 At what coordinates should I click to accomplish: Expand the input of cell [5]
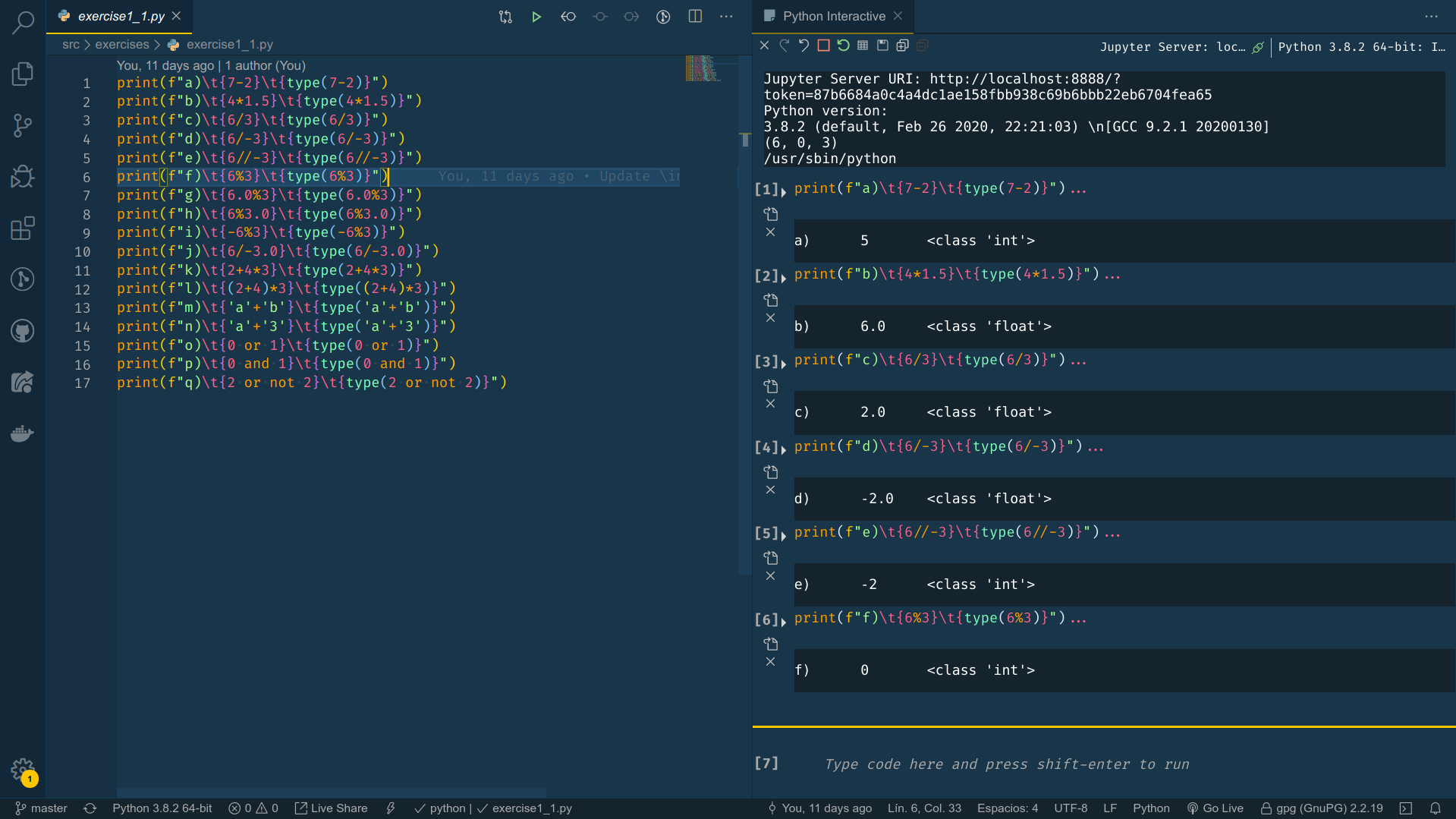coord(784,535)
